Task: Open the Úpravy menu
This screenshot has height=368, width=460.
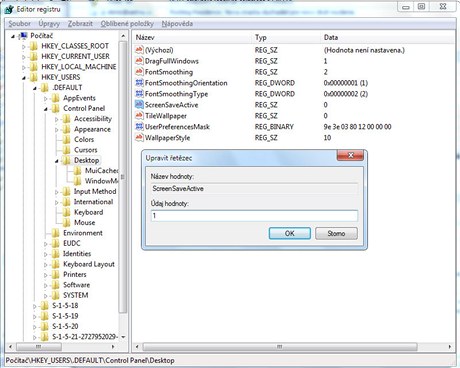Action: (49, 24)
